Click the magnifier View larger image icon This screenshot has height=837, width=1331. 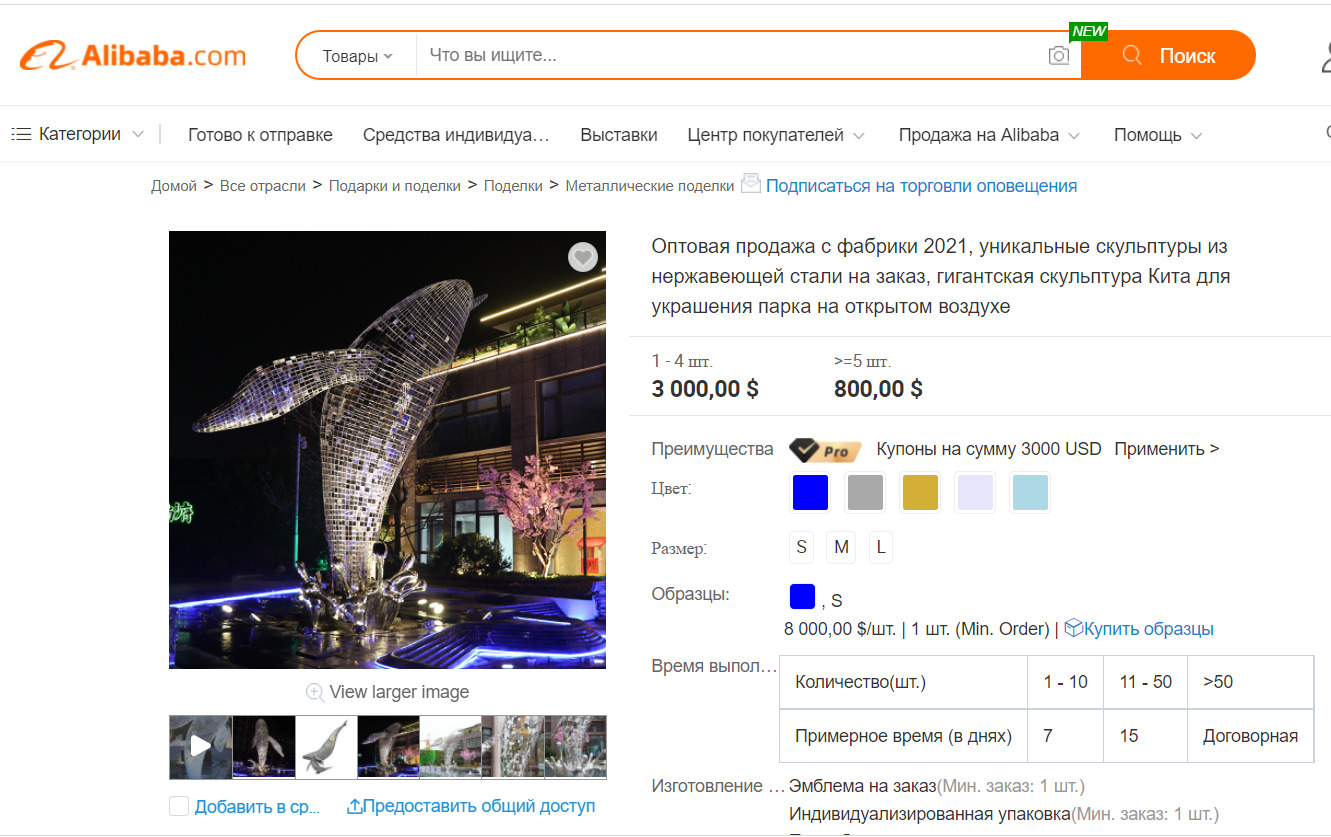click(315, 692)
